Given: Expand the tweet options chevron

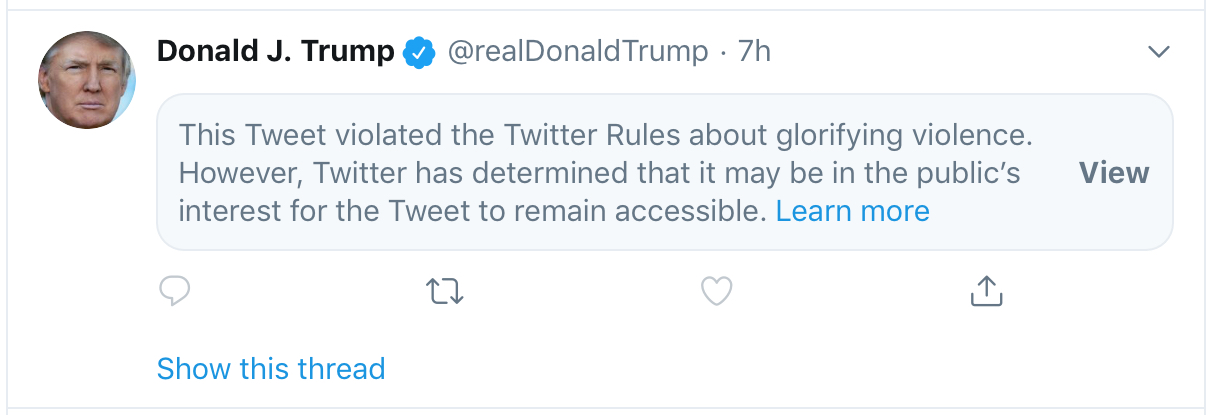Looking at the screenshot, I should click(1158, 52).
